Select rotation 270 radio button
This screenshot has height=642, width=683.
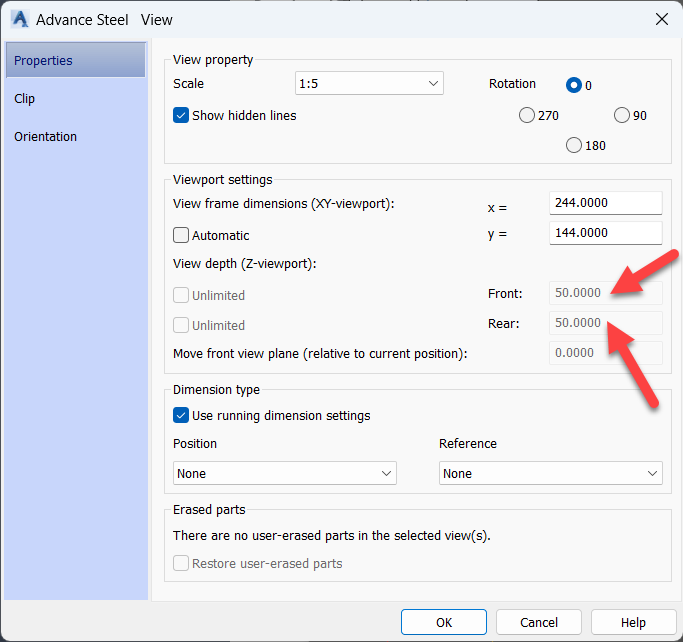[527, 115]
